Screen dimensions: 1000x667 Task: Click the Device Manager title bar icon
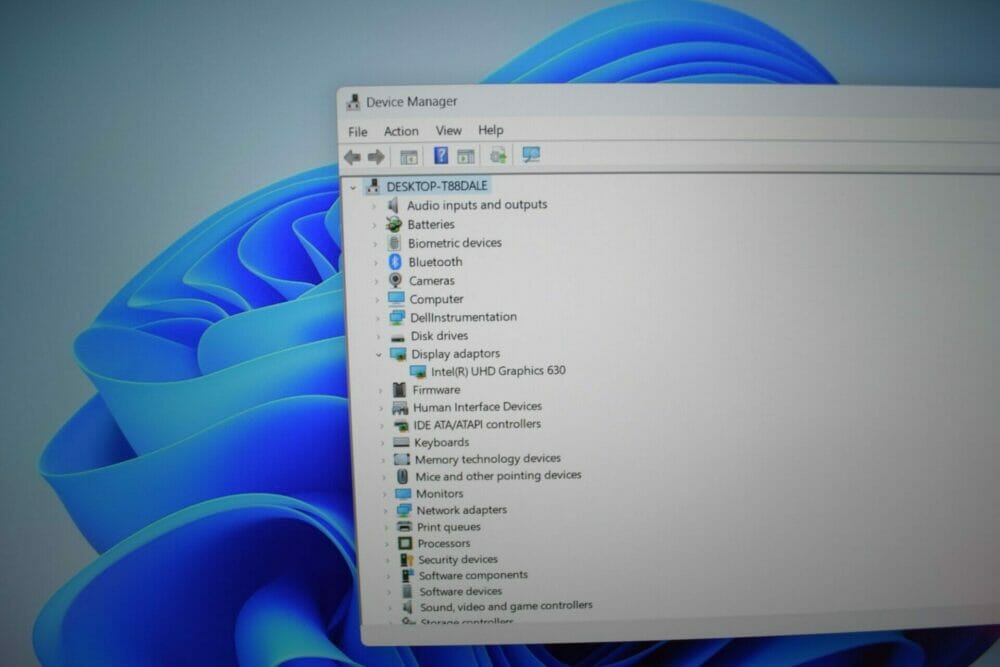tap(353, 102)
